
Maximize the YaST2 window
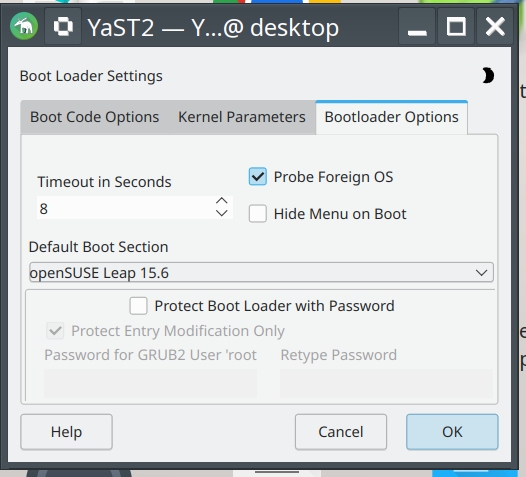pos(456,26)
